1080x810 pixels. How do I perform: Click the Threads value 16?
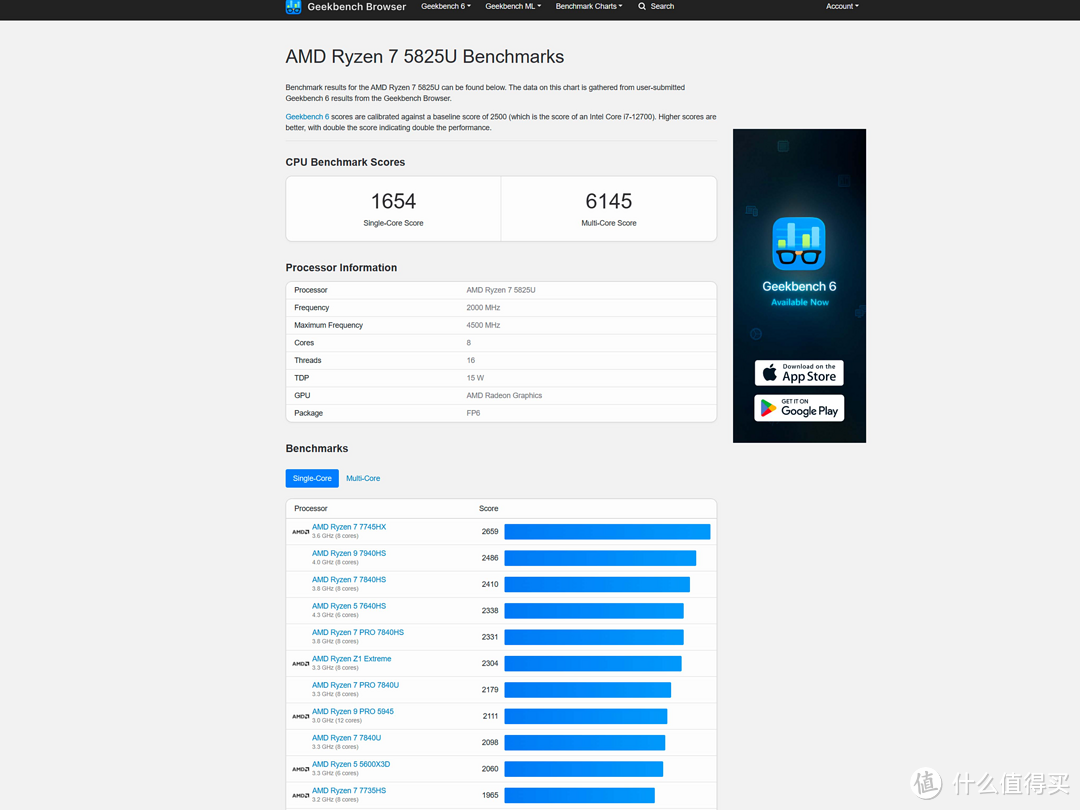[470, 360]
